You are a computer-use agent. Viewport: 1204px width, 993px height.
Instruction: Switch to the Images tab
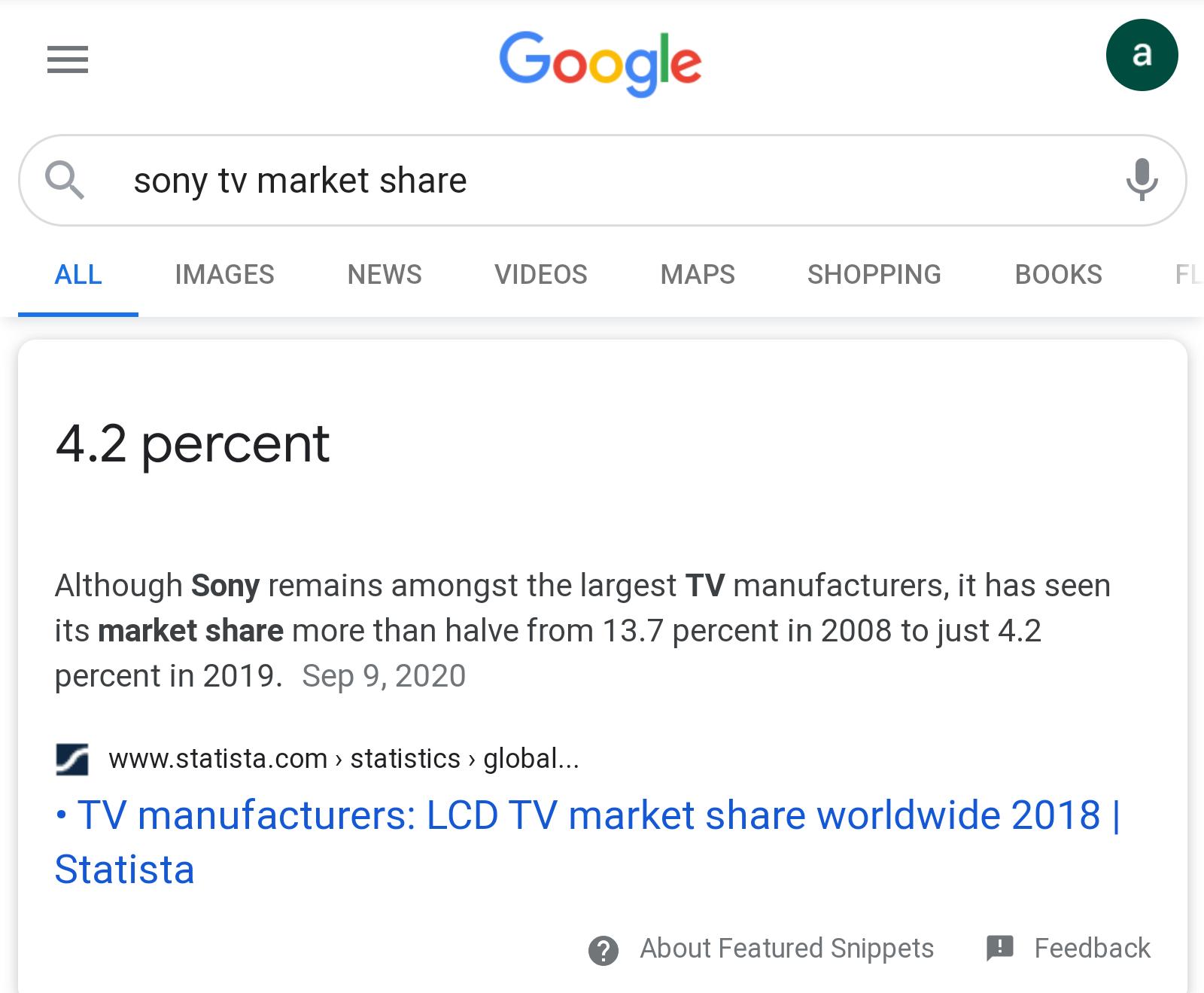pos(224,275)
